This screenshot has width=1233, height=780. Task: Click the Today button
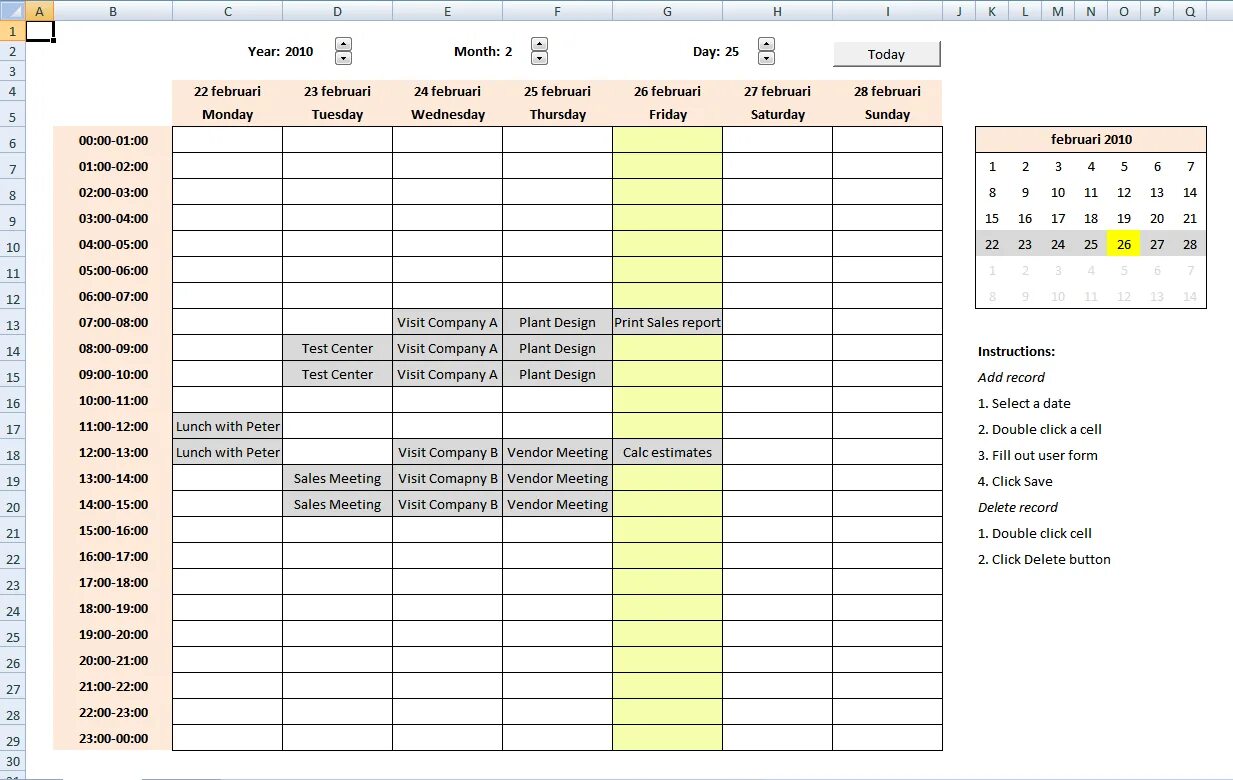(887, 54)
